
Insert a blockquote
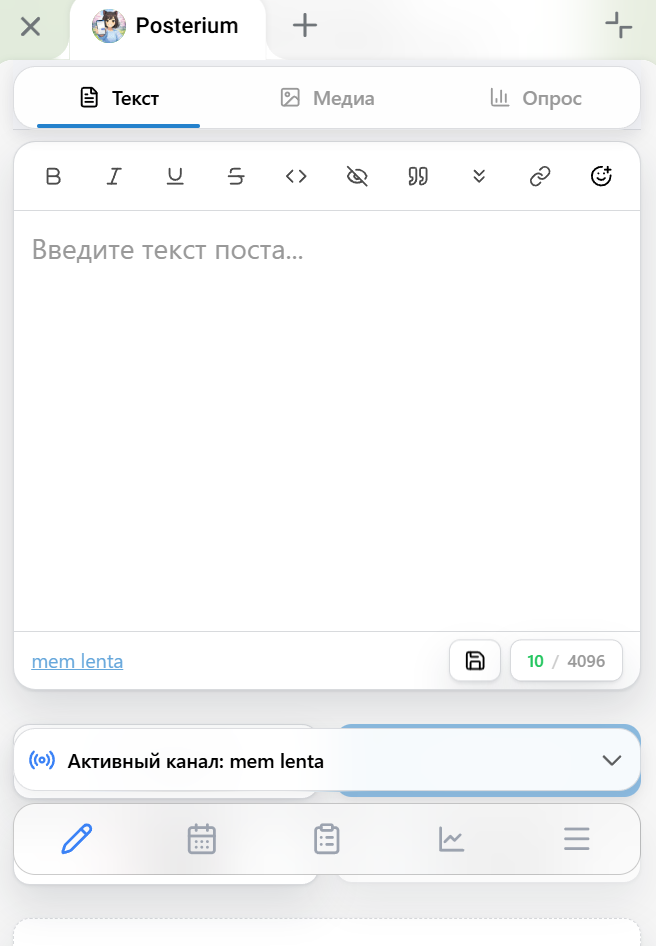(418, 176)
